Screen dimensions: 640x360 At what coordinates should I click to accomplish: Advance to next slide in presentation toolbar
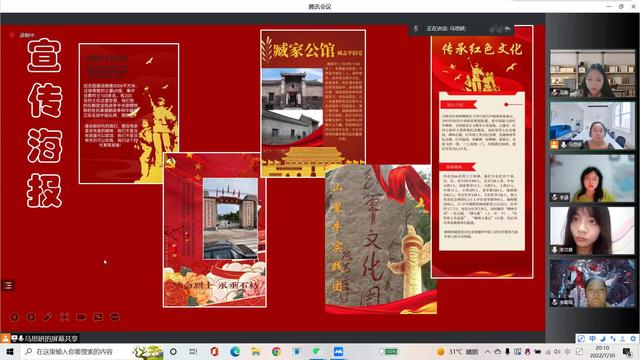(31, 317)
